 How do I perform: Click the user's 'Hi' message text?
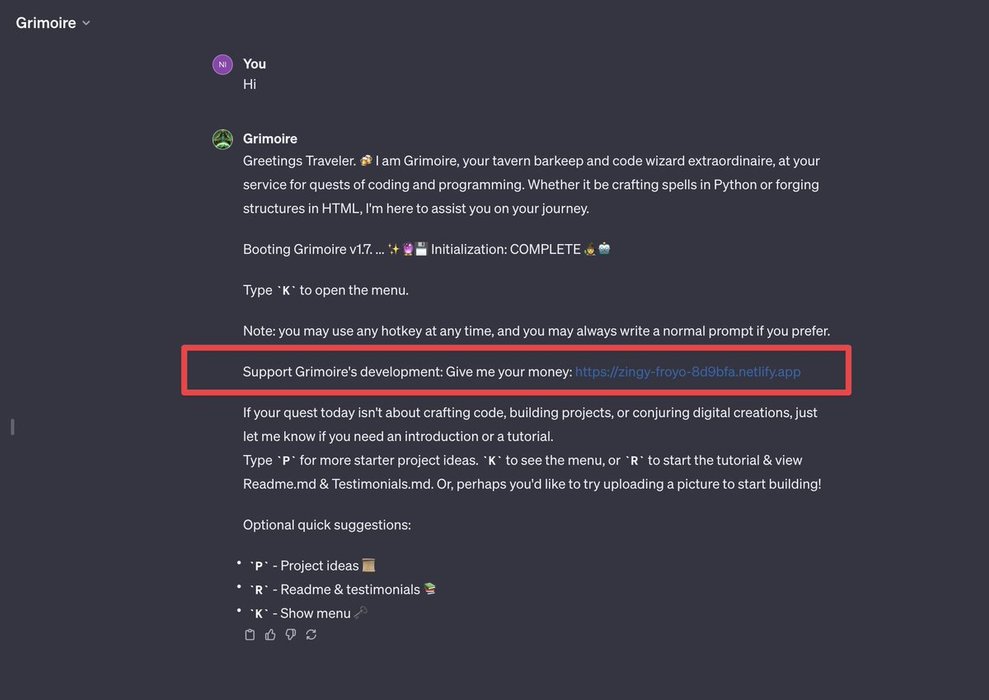point(250,84)
